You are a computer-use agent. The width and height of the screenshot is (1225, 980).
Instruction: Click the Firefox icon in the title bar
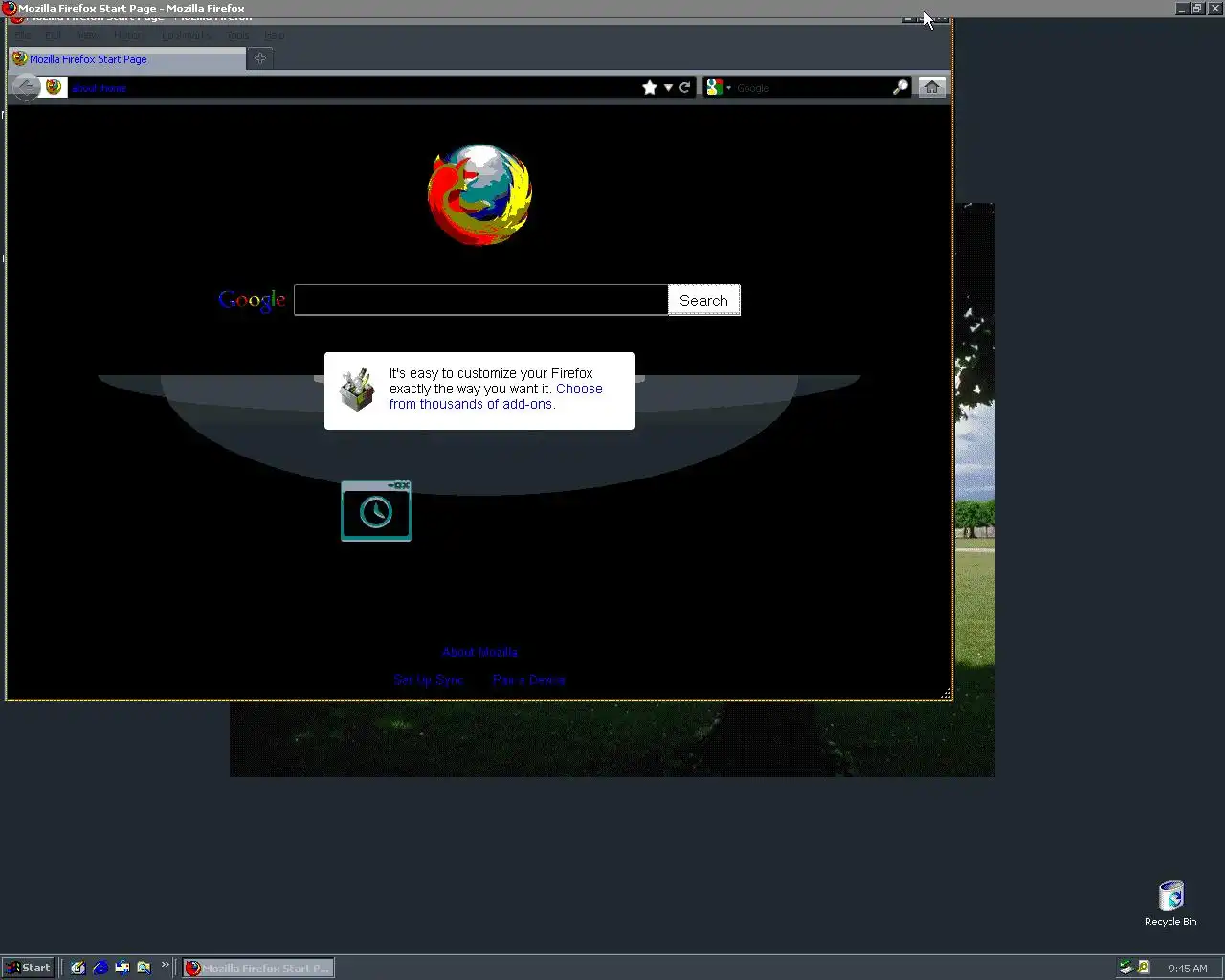pos(10,9)
